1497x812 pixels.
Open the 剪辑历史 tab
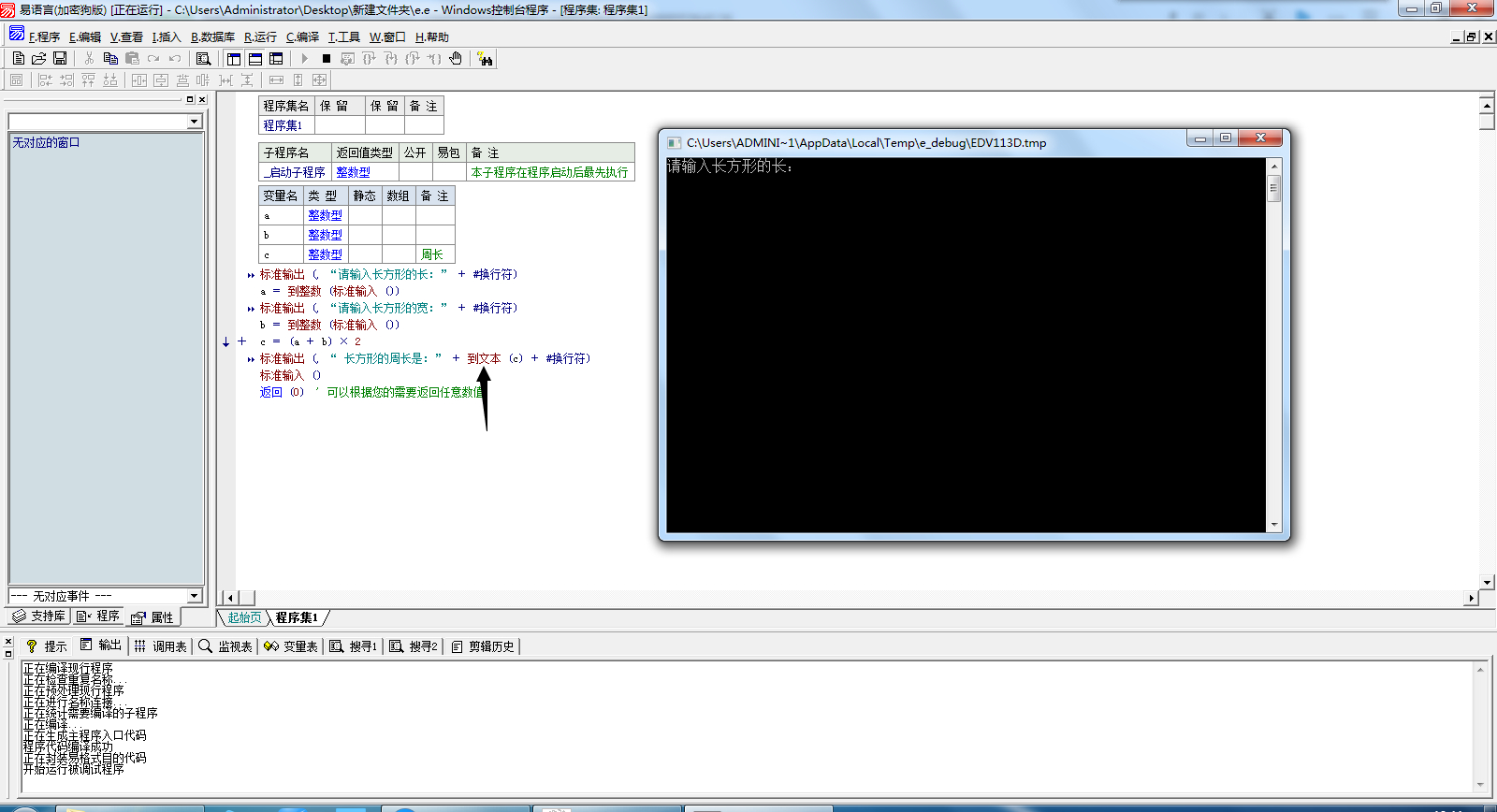[x=483, y=646]
